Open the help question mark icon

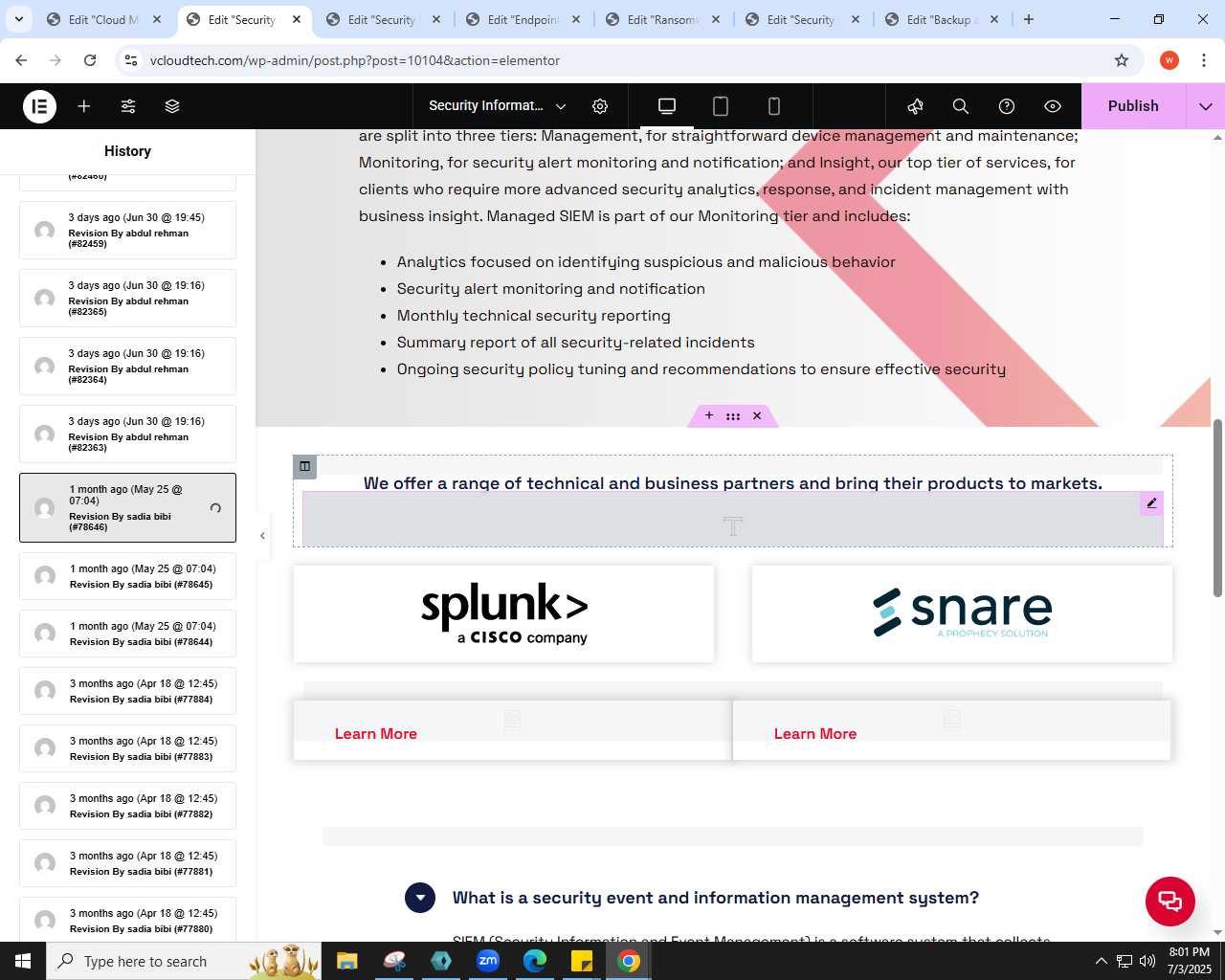tap(1007, 106)
